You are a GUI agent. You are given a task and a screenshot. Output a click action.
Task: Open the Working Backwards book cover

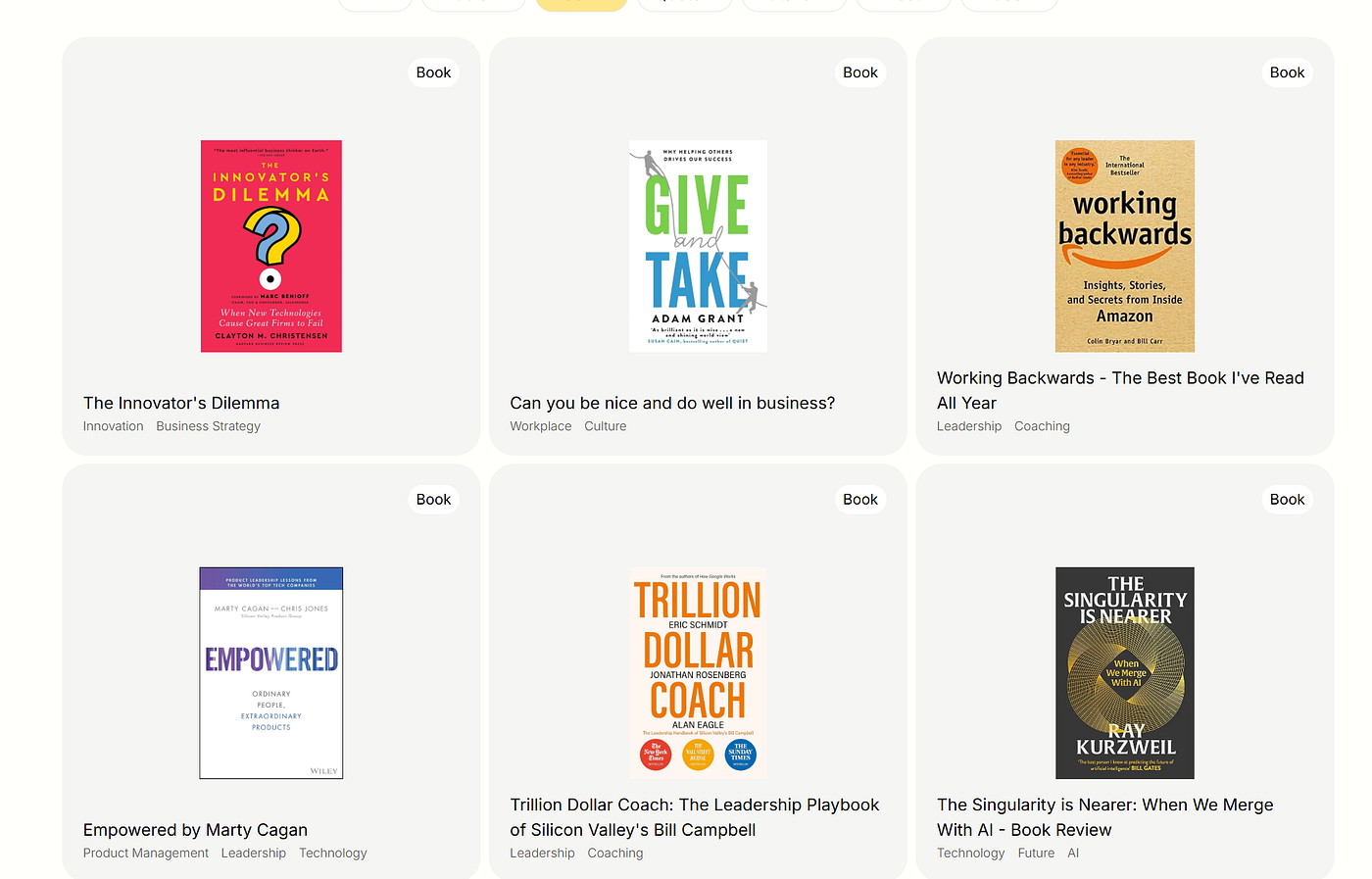pos(1124,246)
